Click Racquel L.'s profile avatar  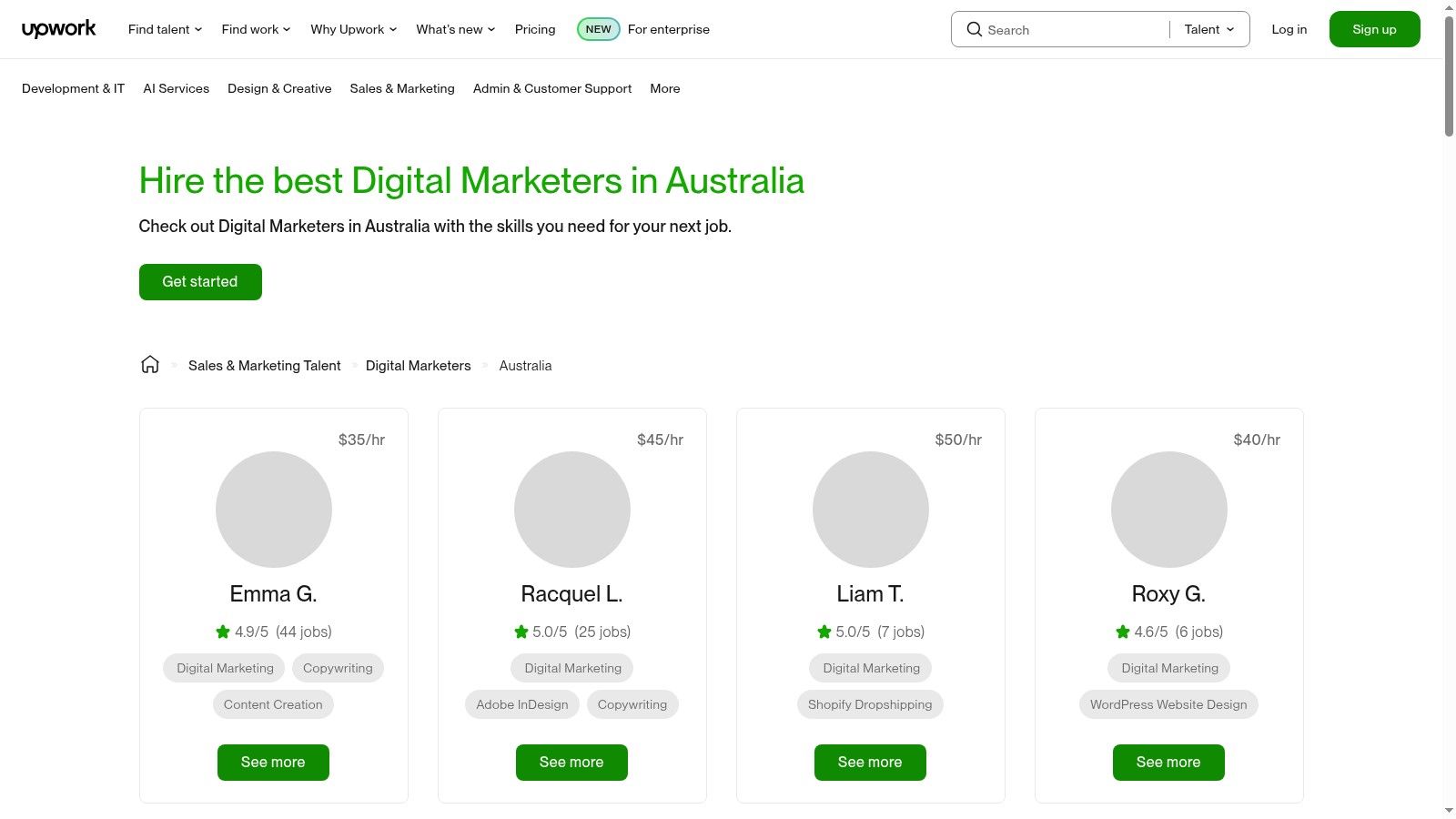[572, 510]
